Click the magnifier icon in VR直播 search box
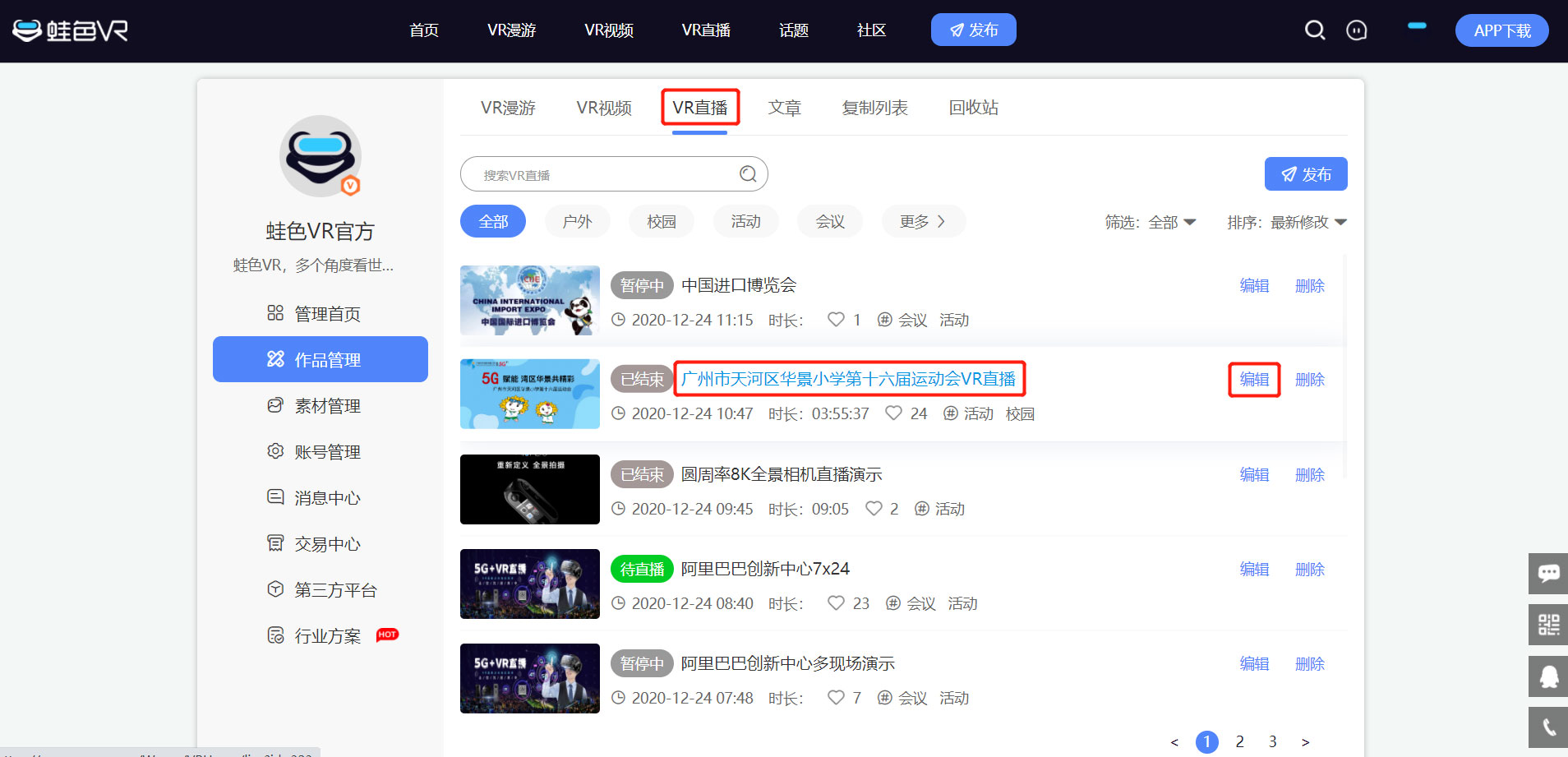The width and height of the screenshot is (1568, 757). (748, 174)
